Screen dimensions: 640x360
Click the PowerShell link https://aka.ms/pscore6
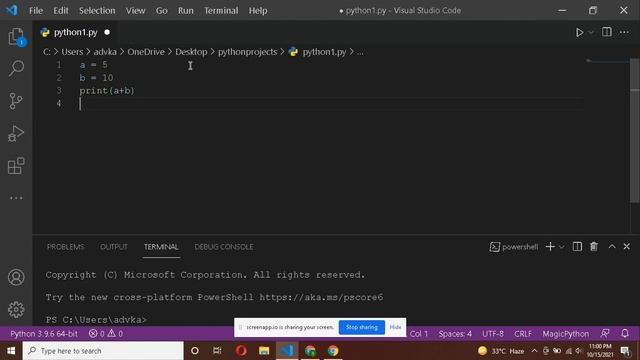321,297
